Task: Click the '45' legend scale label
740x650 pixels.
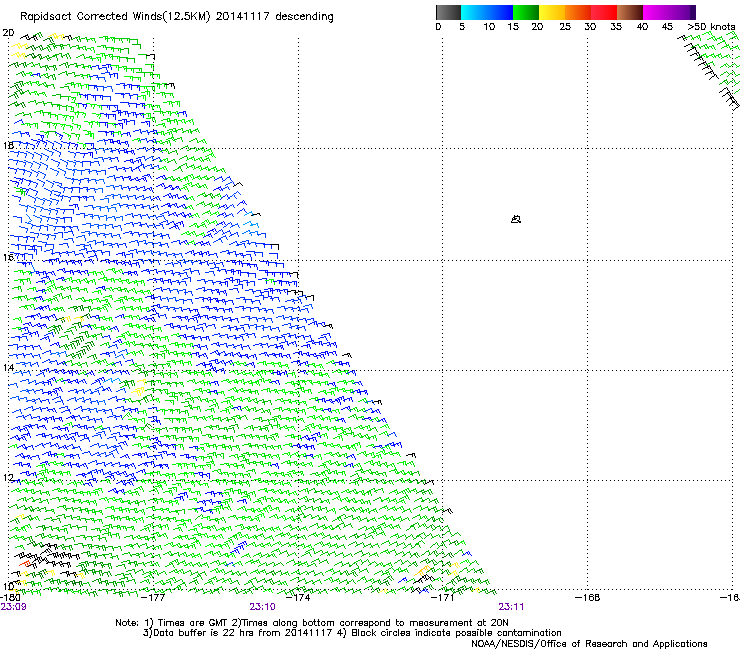Action: [x=667, y=27]
